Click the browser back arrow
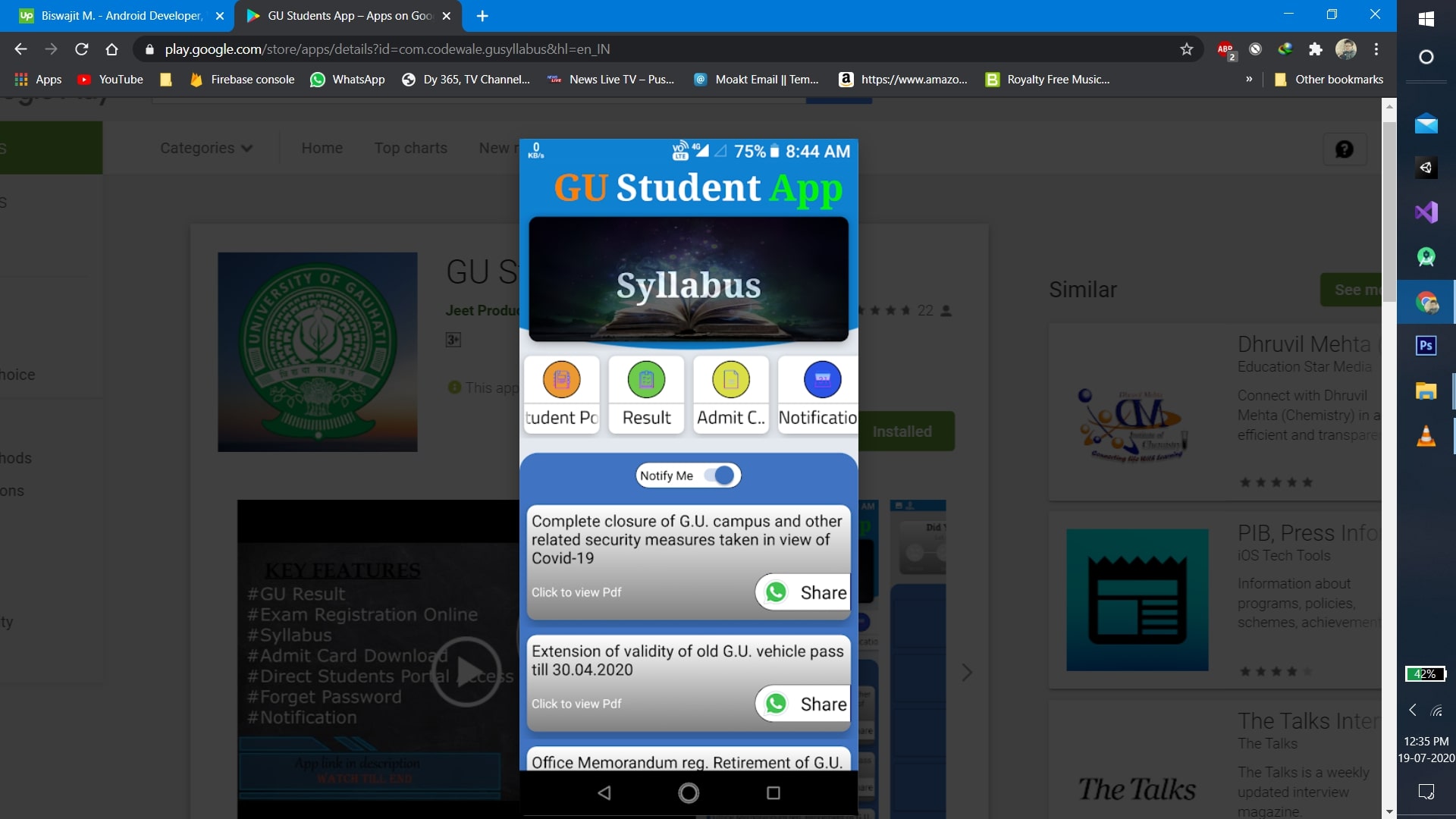The image size is (1456, 819). [x=20, y=49]
